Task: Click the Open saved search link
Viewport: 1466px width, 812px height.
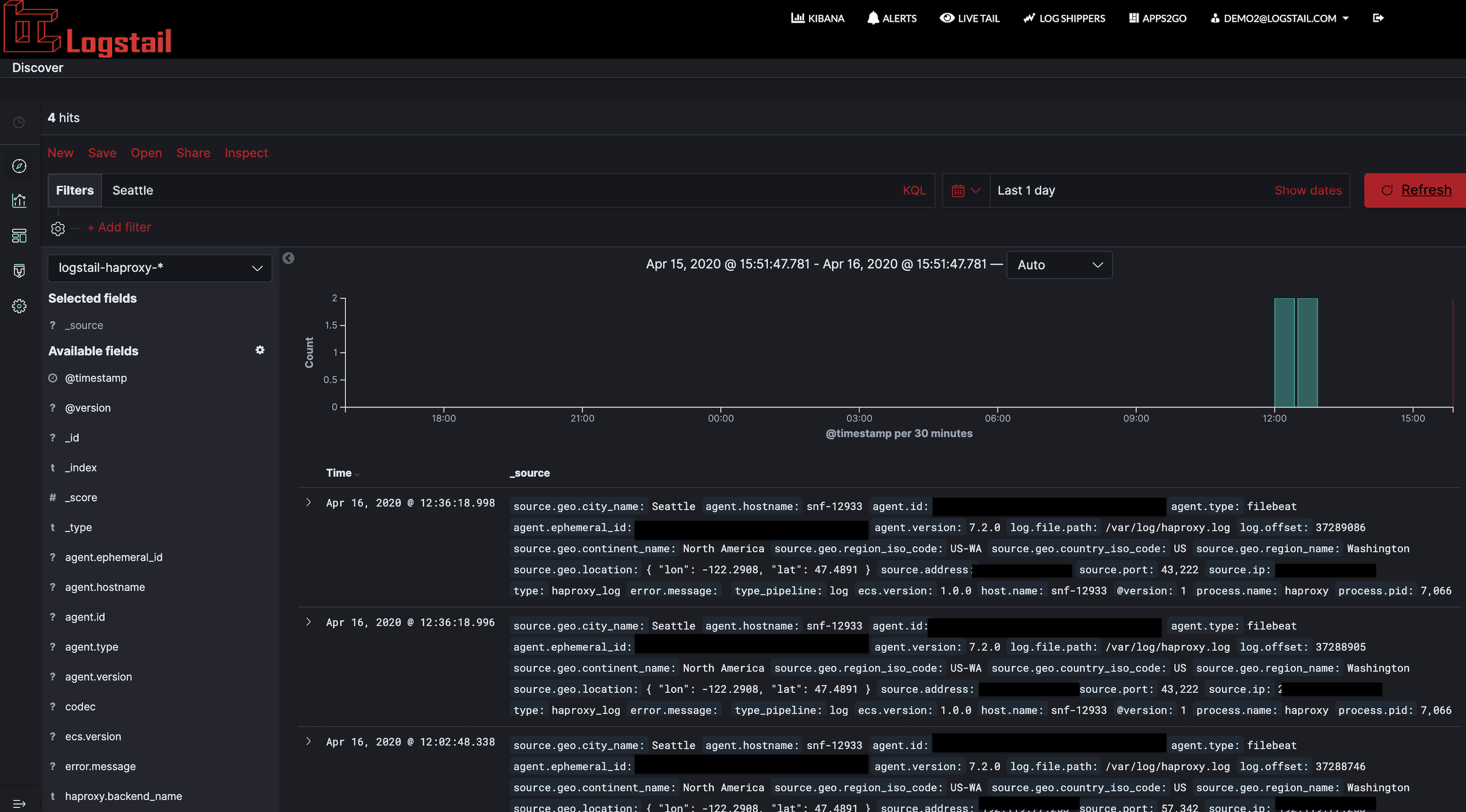Action: tap(146, 153)
